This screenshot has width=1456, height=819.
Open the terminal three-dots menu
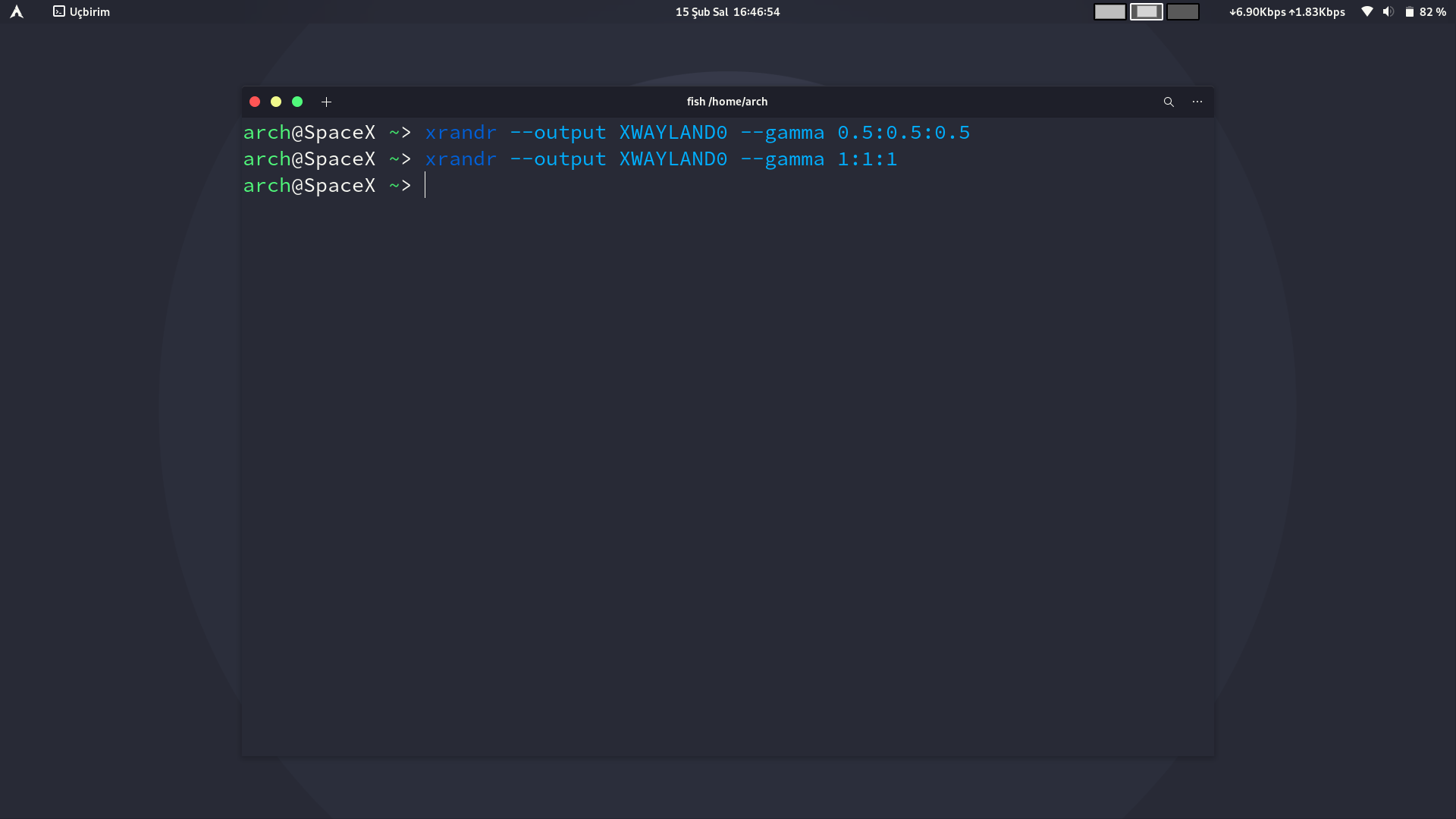tap(1197, 102)
